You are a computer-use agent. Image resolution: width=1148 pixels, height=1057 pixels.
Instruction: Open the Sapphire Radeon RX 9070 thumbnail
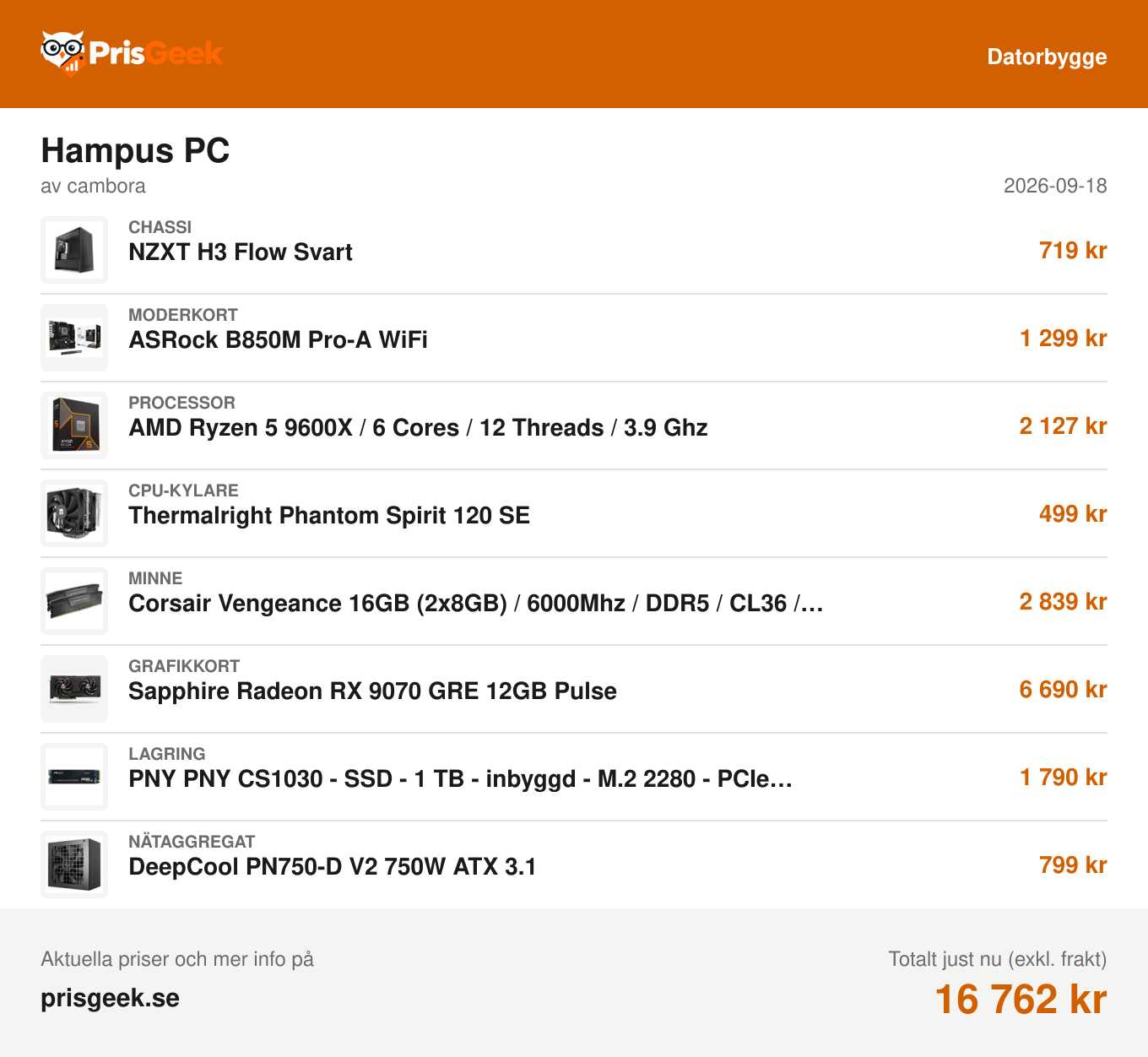[74, 689]
